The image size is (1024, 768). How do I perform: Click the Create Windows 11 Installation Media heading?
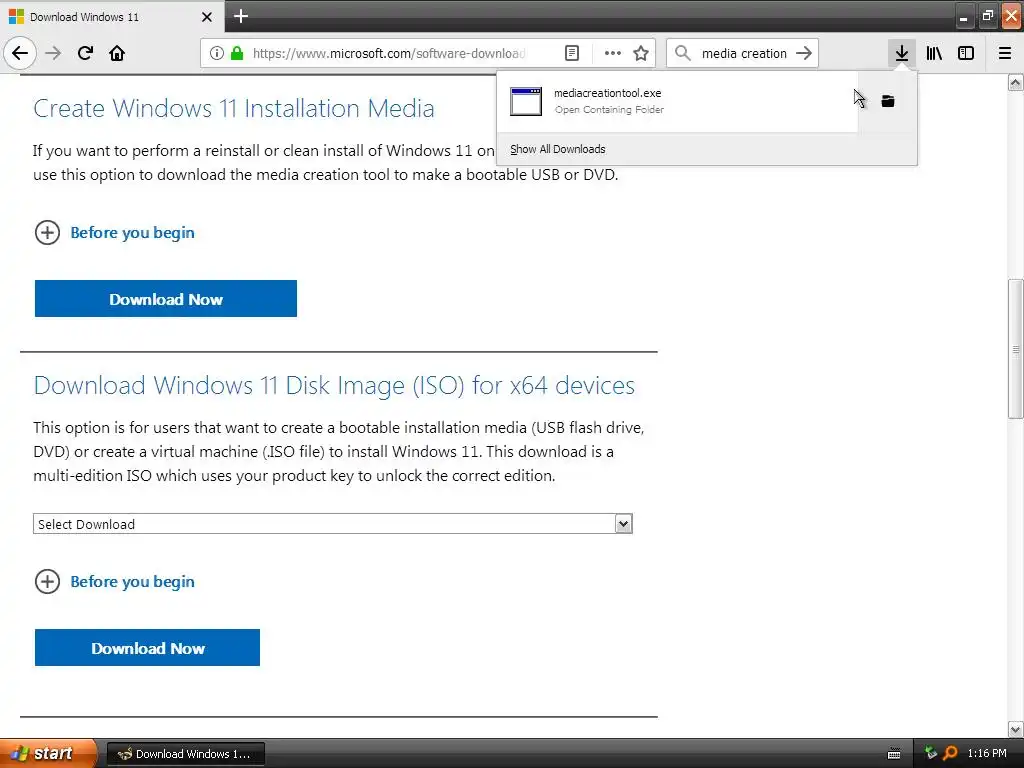234,108
